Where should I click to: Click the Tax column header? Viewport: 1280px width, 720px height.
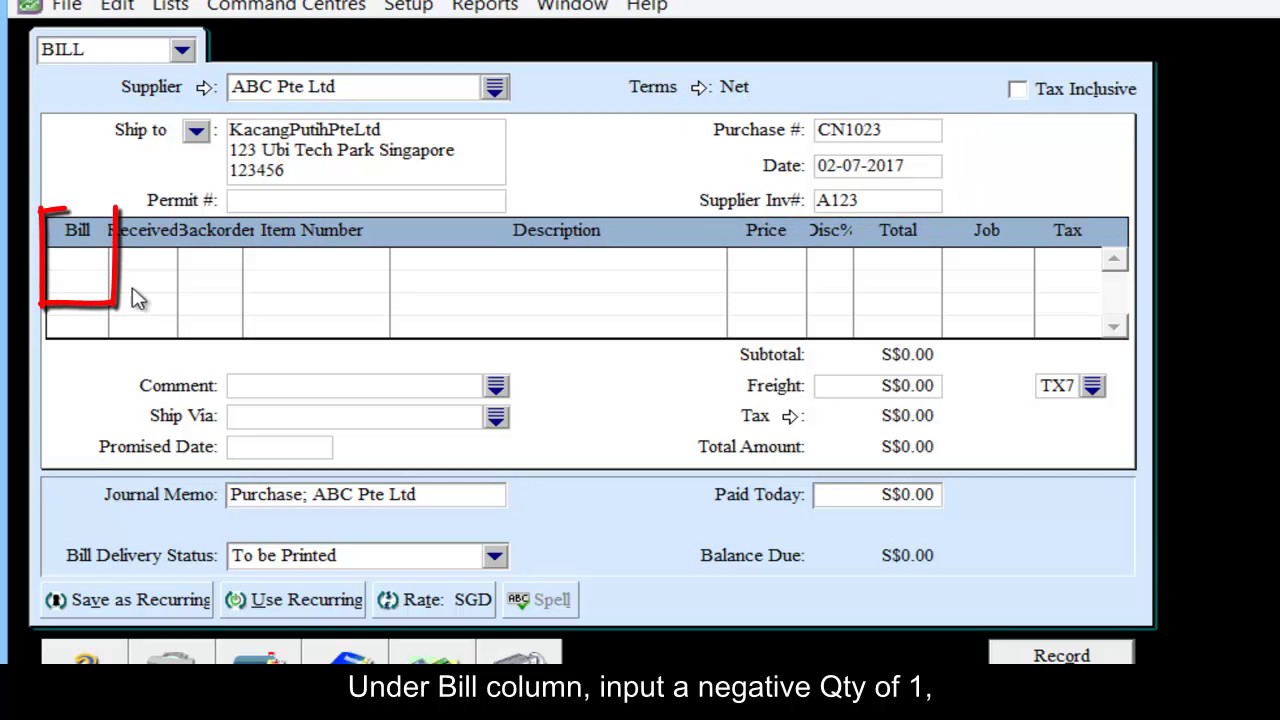tap(1067, 231)
